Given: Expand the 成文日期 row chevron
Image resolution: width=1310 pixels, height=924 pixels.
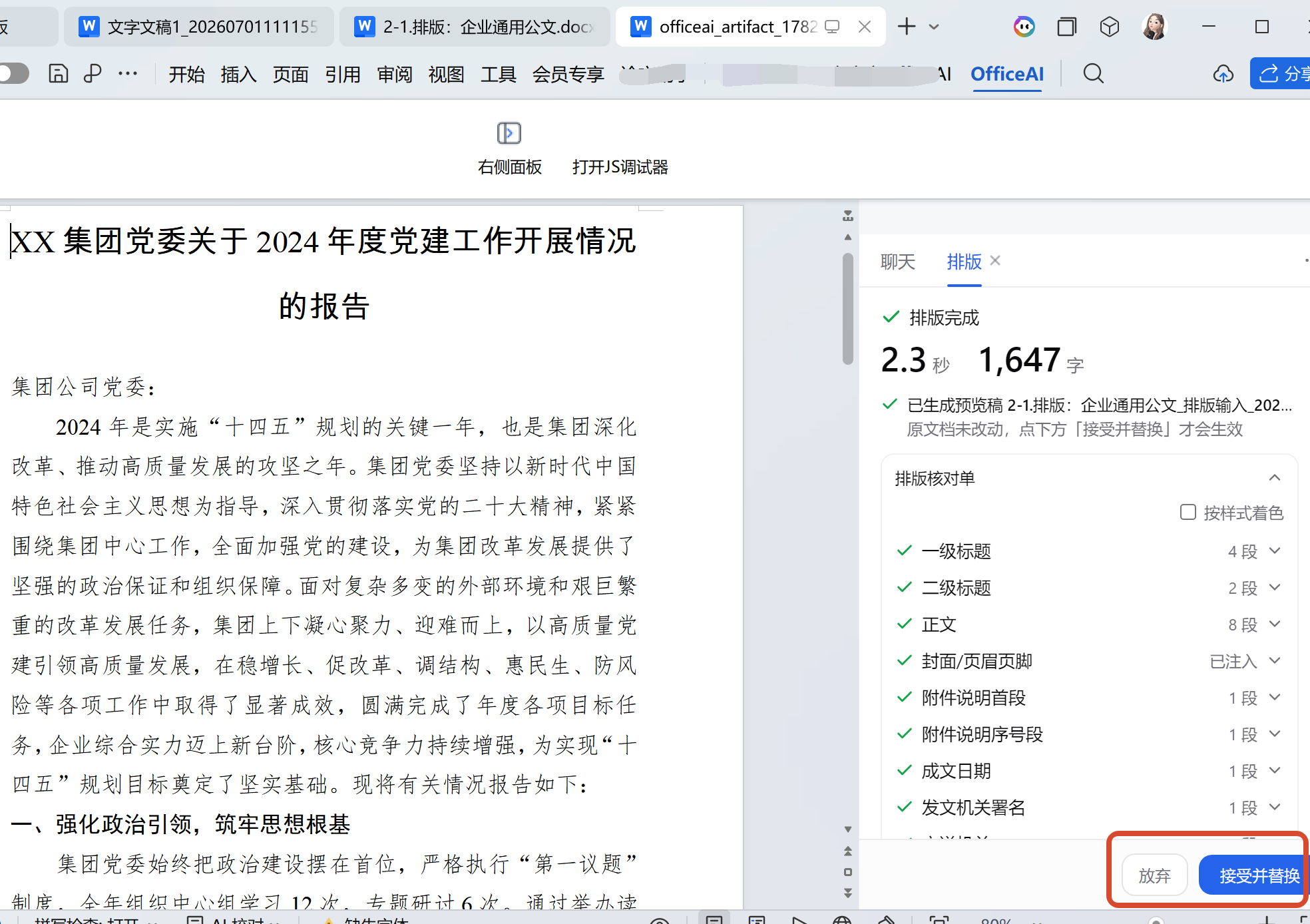Looking at the screenshot, I should [1274, 770].
